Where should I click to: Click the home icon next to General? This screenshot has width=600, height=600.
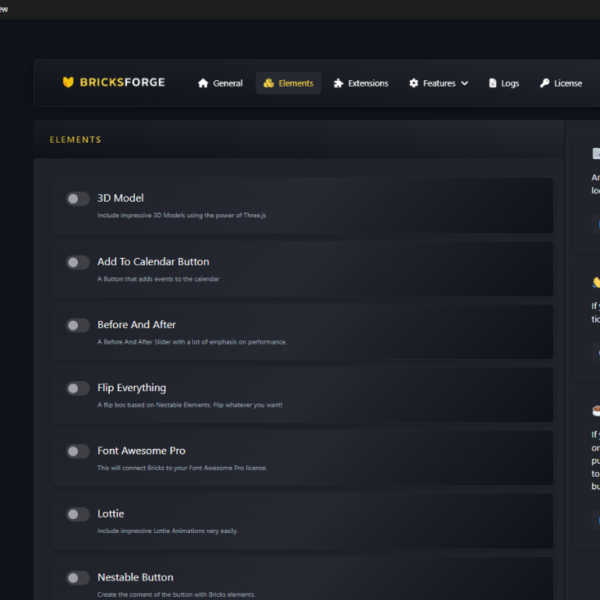[x=203, y=83]
